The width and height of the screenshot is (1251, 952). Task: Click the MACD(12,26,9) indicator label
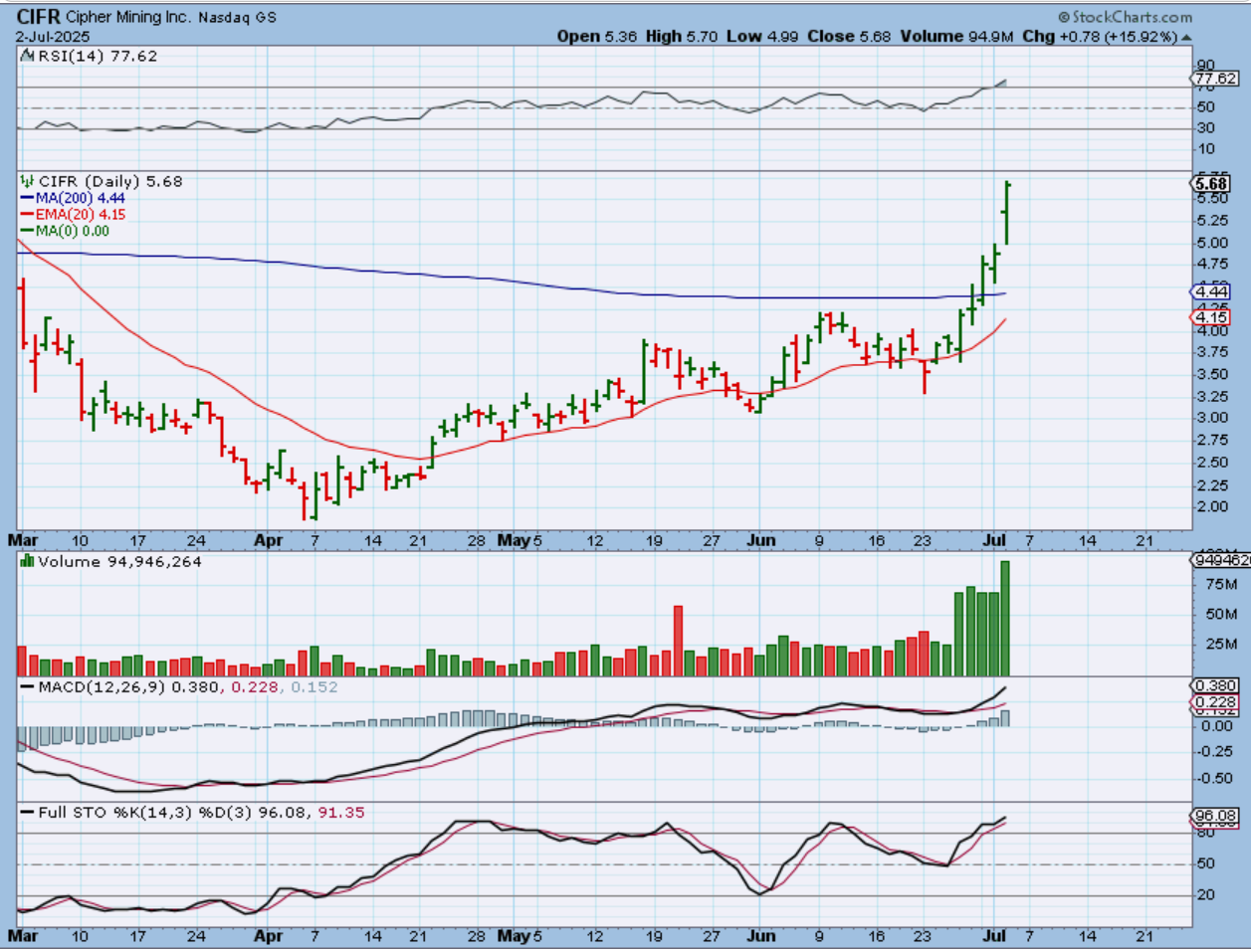[103, 687]
